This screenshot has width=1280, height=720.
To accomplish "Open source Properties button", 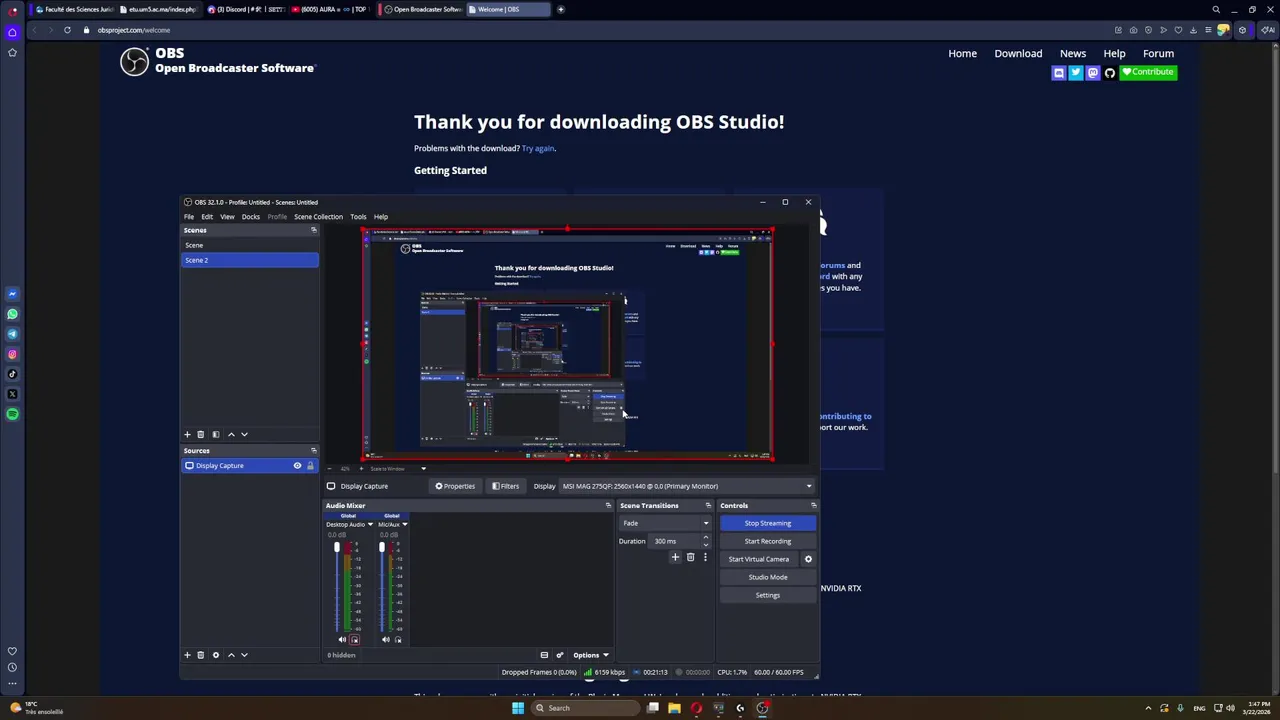I will click(455, 486).
